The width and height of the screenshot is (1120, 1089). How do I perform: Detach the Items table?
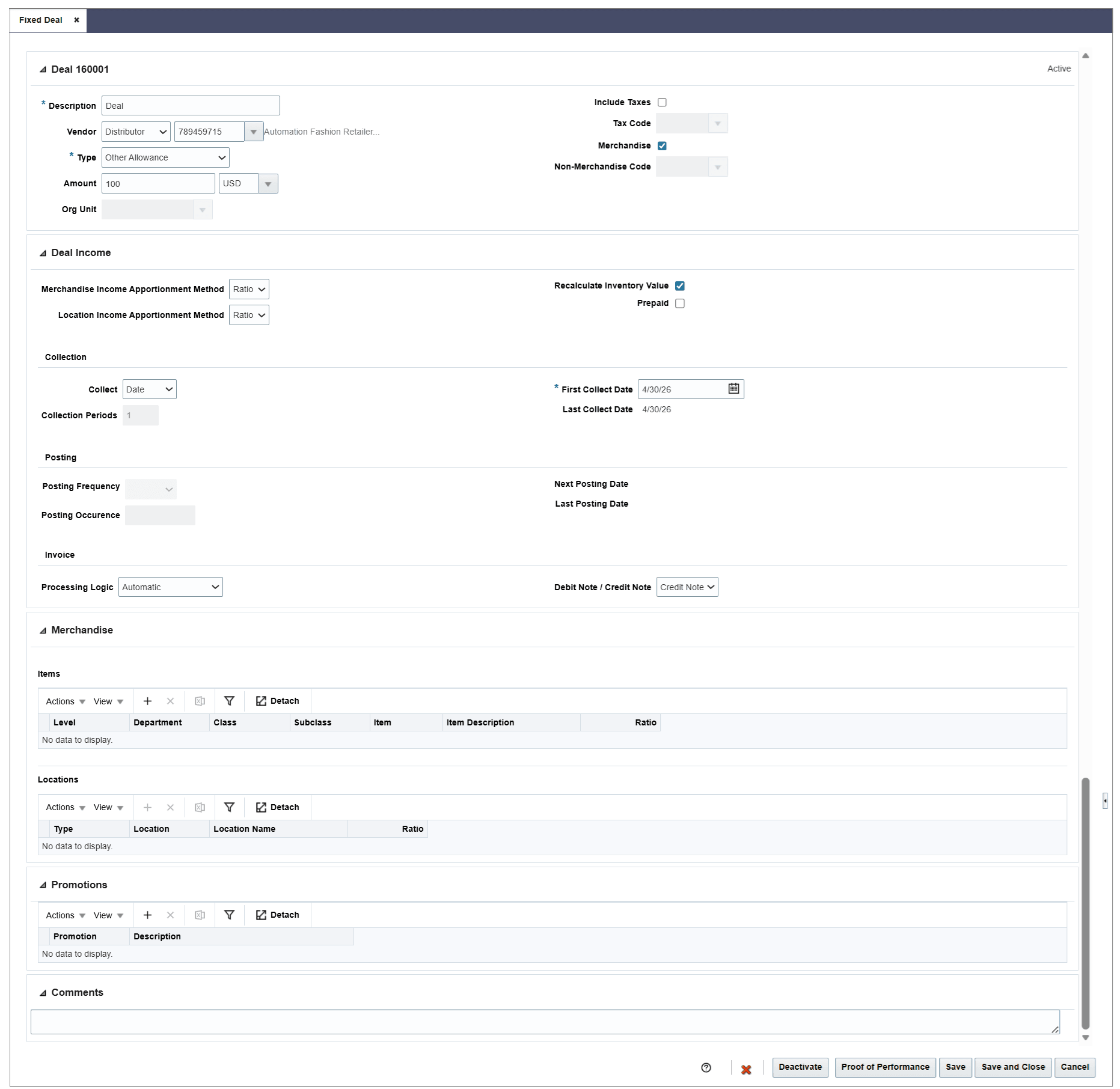(277, 701)
